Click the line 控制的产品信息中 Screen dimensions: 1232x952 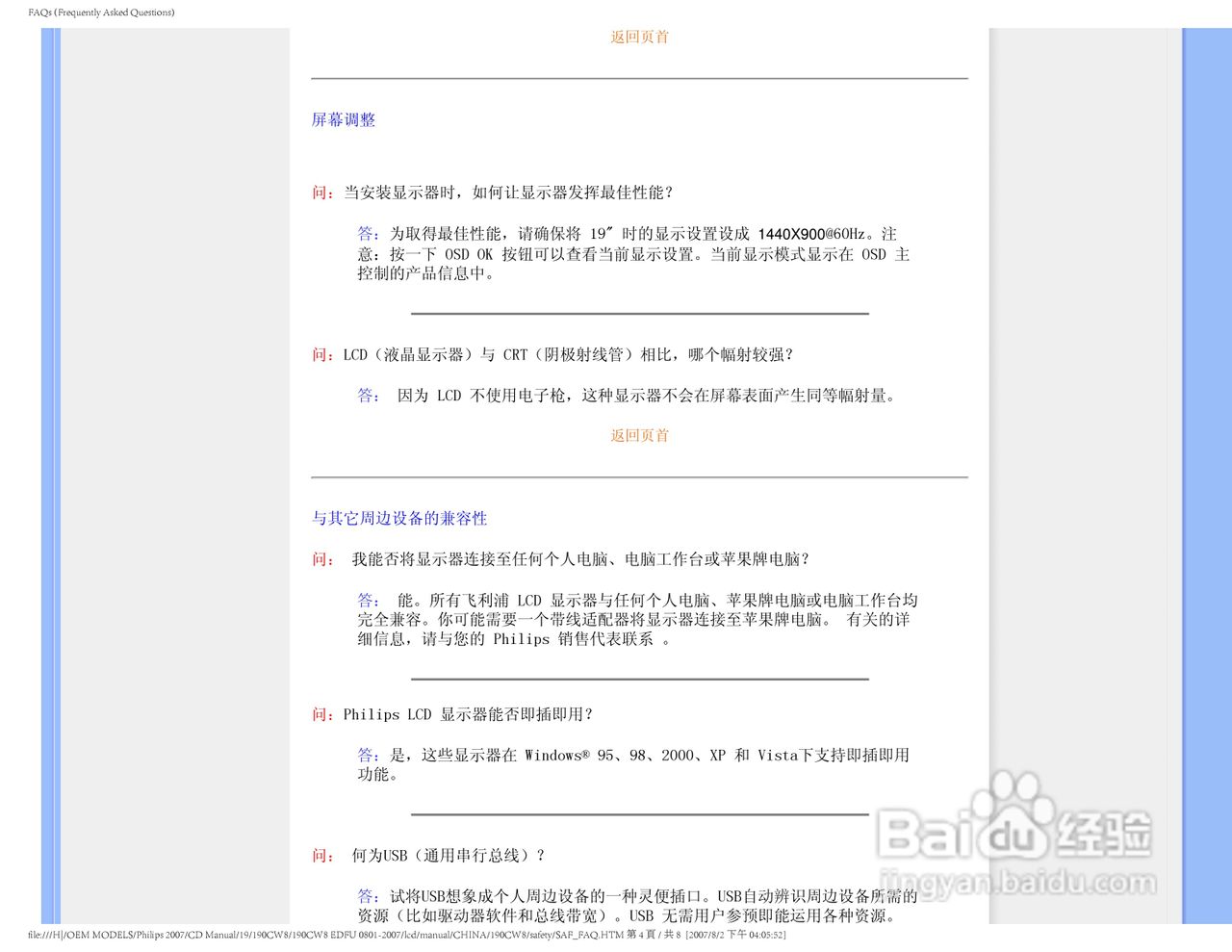coord(425,274)
